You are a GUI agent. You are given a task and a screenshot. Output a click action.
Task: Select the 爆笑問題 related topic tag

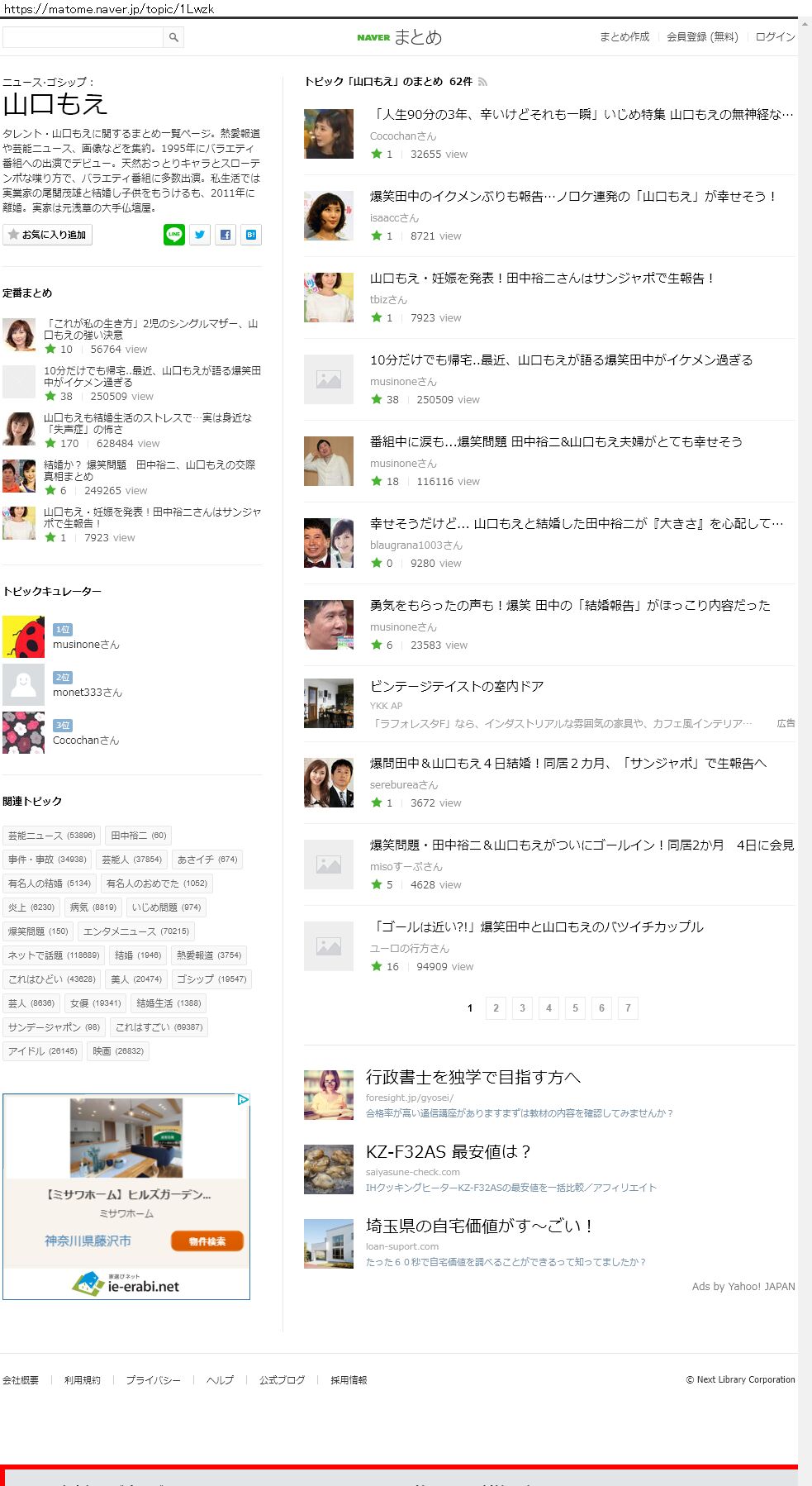point(38,931)
